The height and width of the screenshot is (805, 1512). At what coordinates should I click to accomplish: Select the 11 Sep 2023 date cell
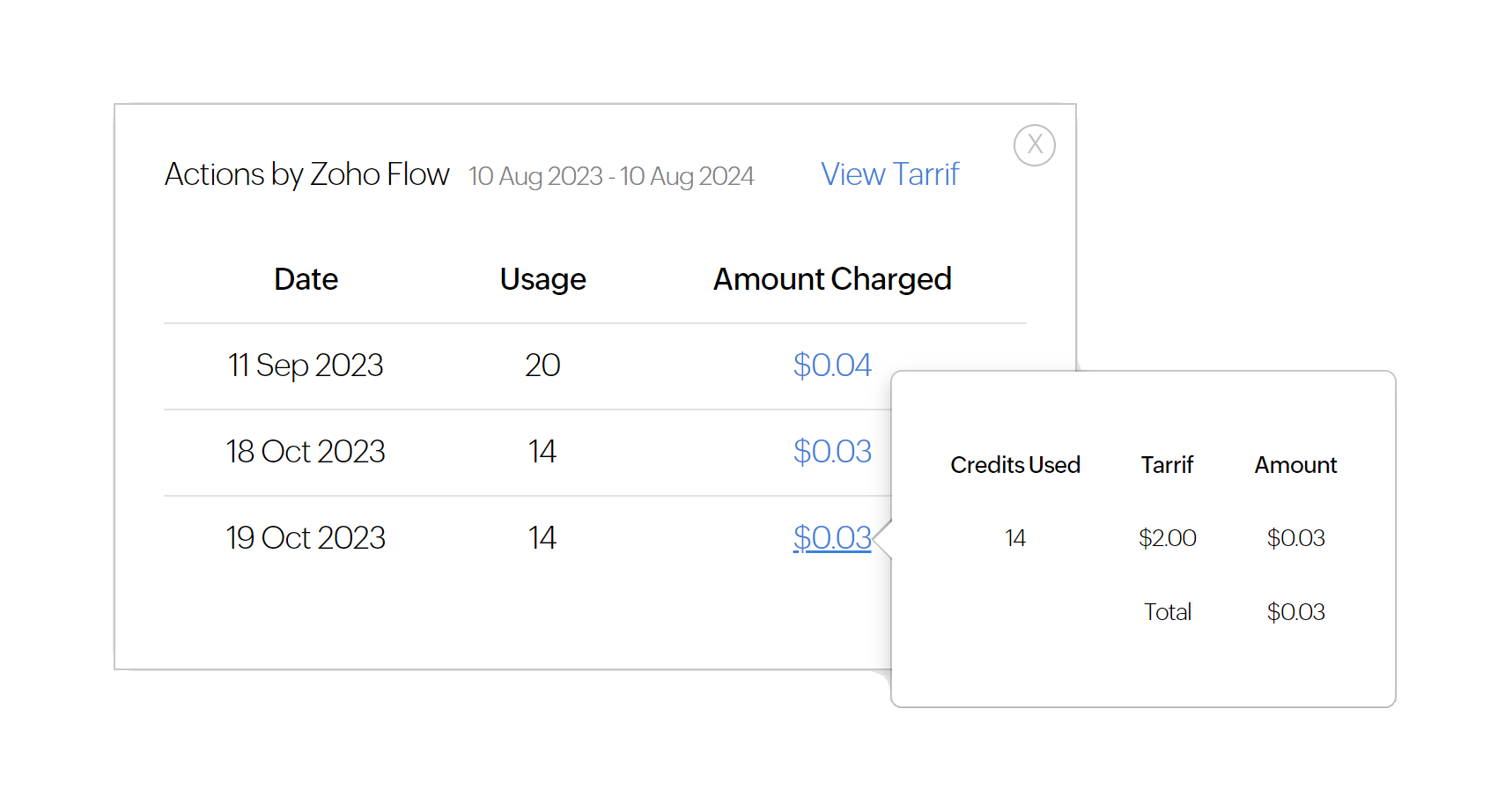click(306, 366)
